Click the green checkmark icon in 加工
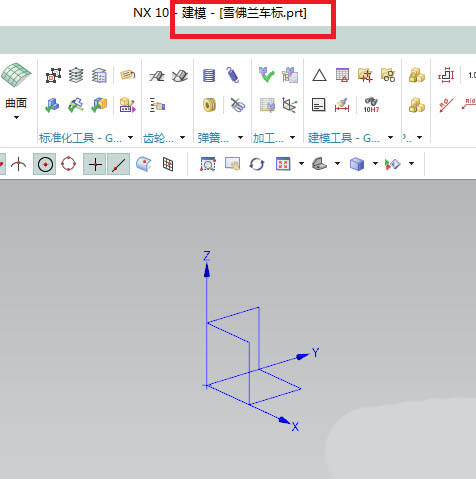Screen dimensions: 476x479 tap(266, 75)
